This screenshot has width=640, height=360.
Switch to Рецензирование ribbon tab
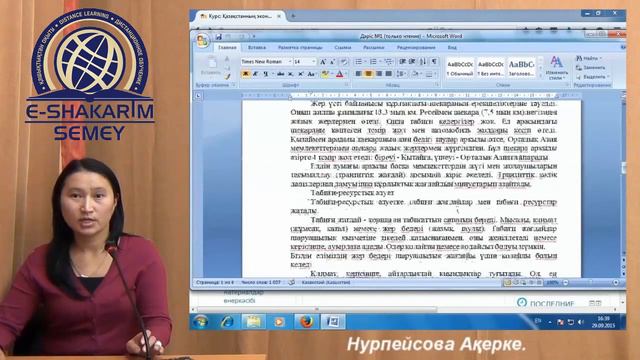416,48
